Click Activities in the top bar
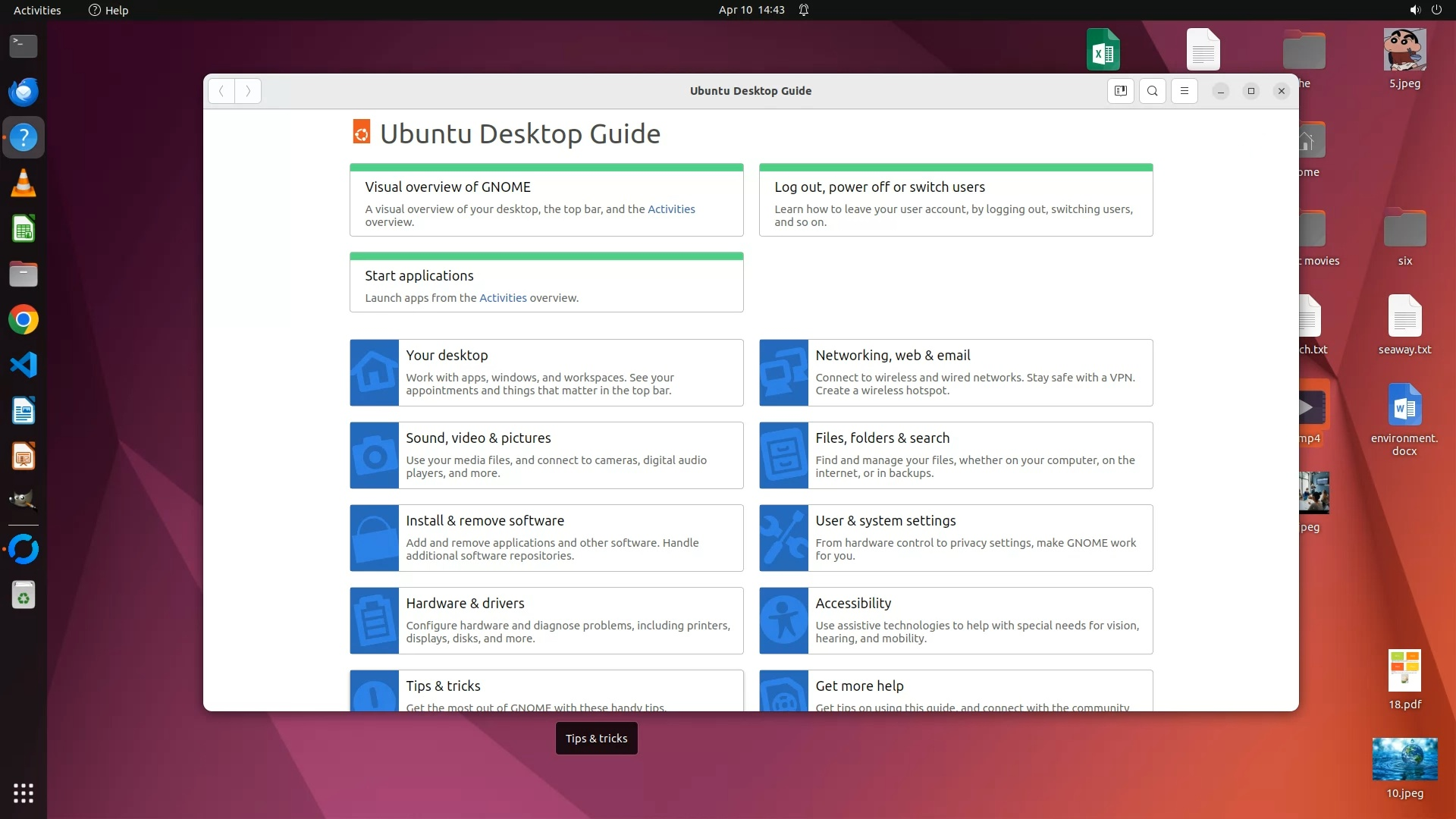Image resolution: width=1456 pixels, height=819 pixels. tap(37, 10)
